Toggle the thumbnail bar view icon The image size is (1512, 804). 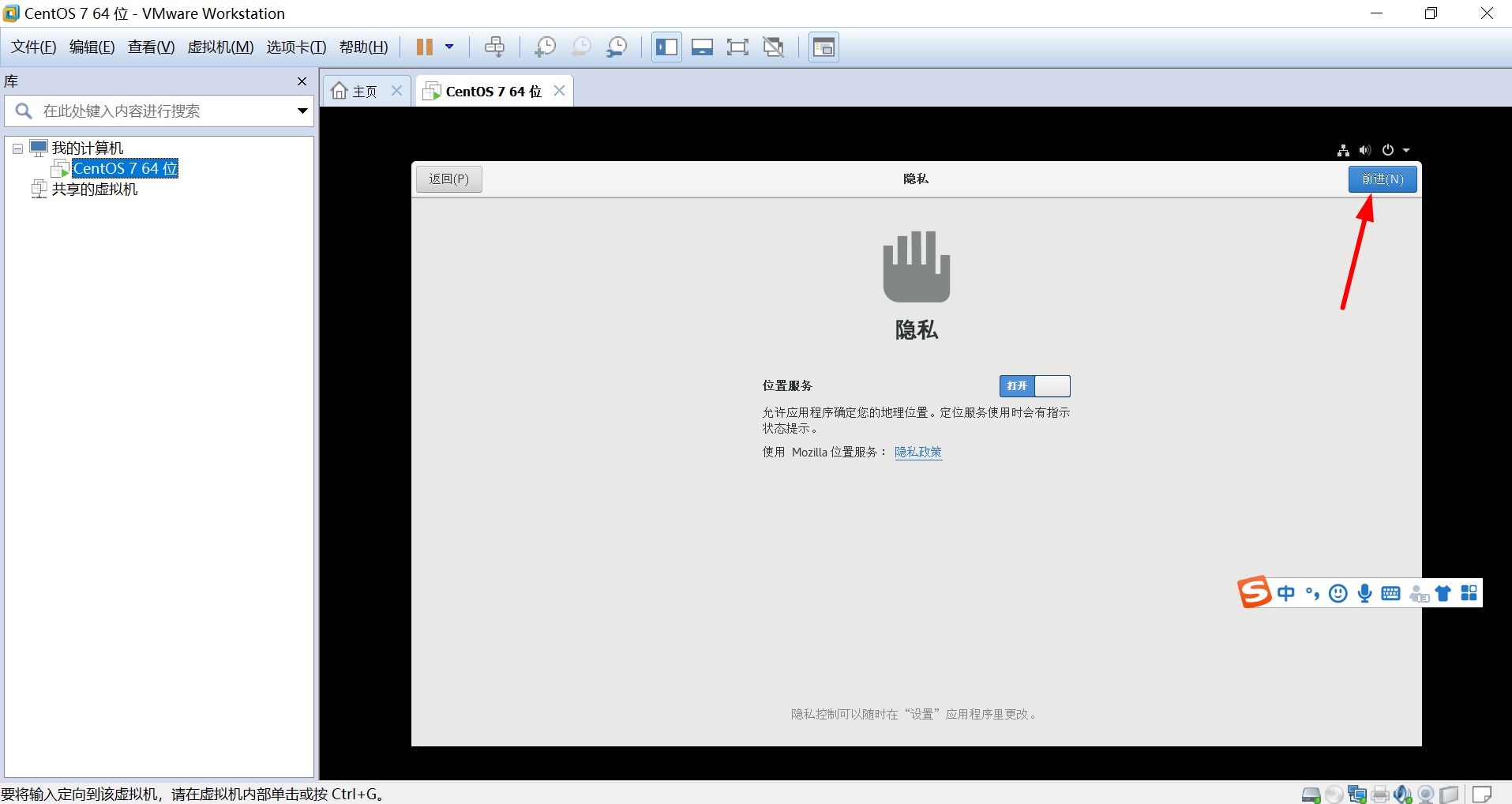point(702,47)
